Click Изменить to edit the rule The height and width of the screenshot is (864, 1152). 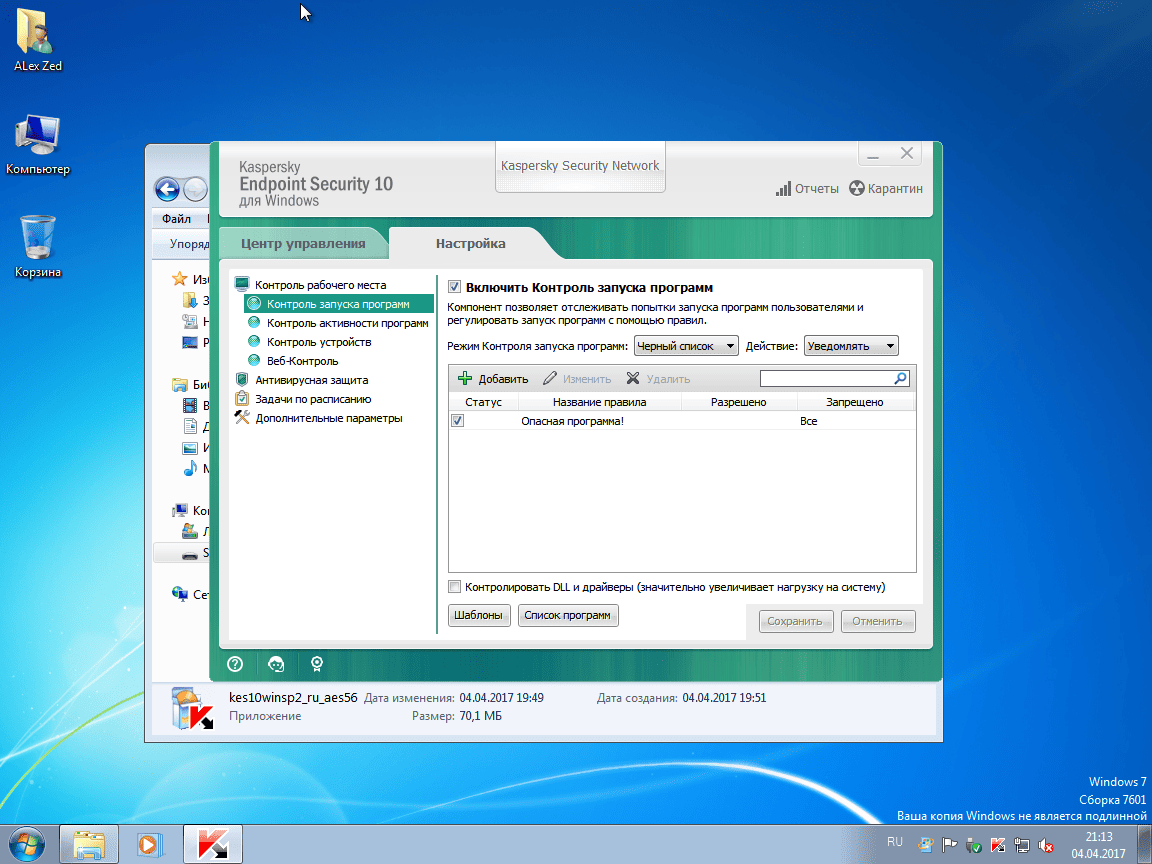577,379
